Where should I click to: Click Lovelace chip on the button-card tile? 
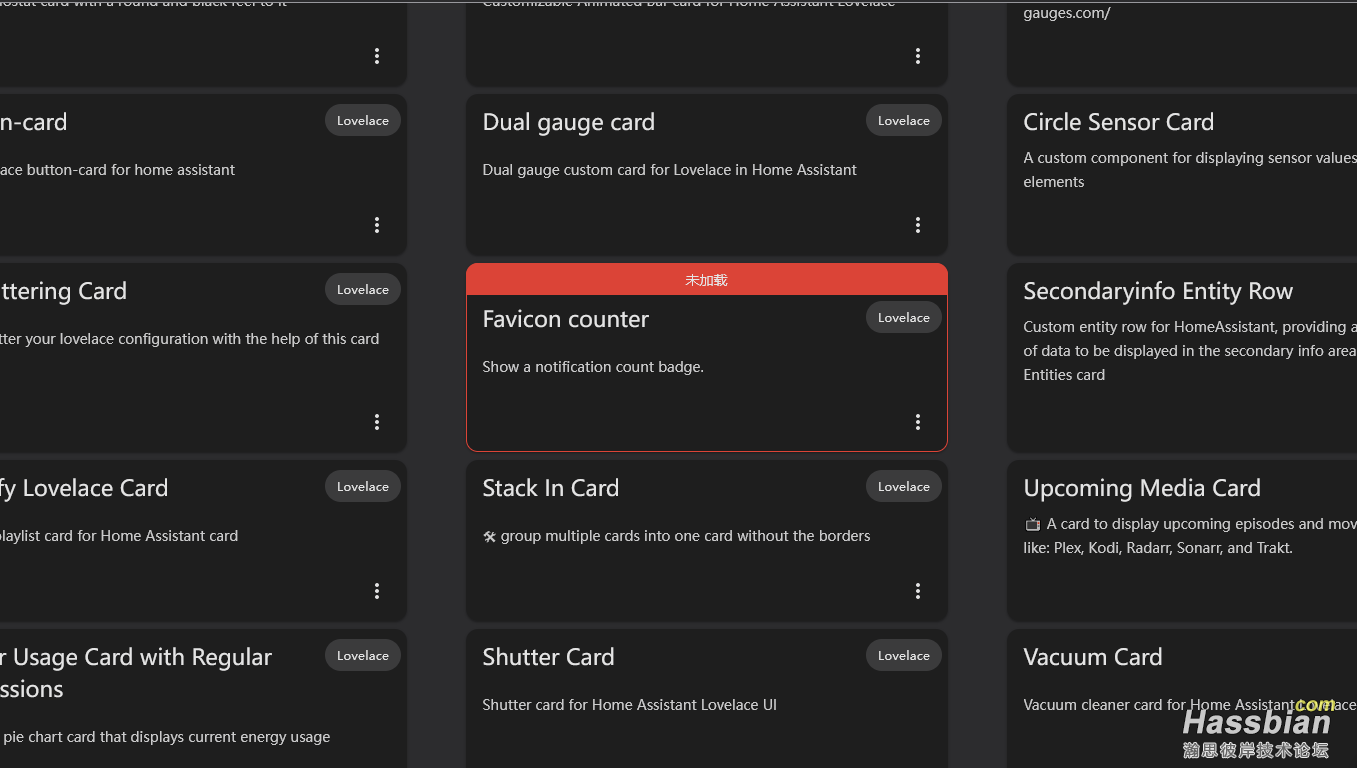(363, 120)
